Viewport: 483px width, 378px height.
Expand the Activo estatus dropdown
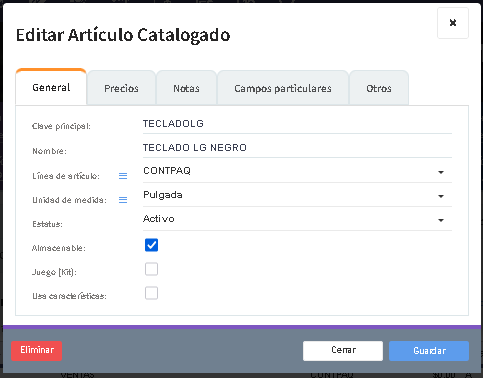tap(297, 219)
